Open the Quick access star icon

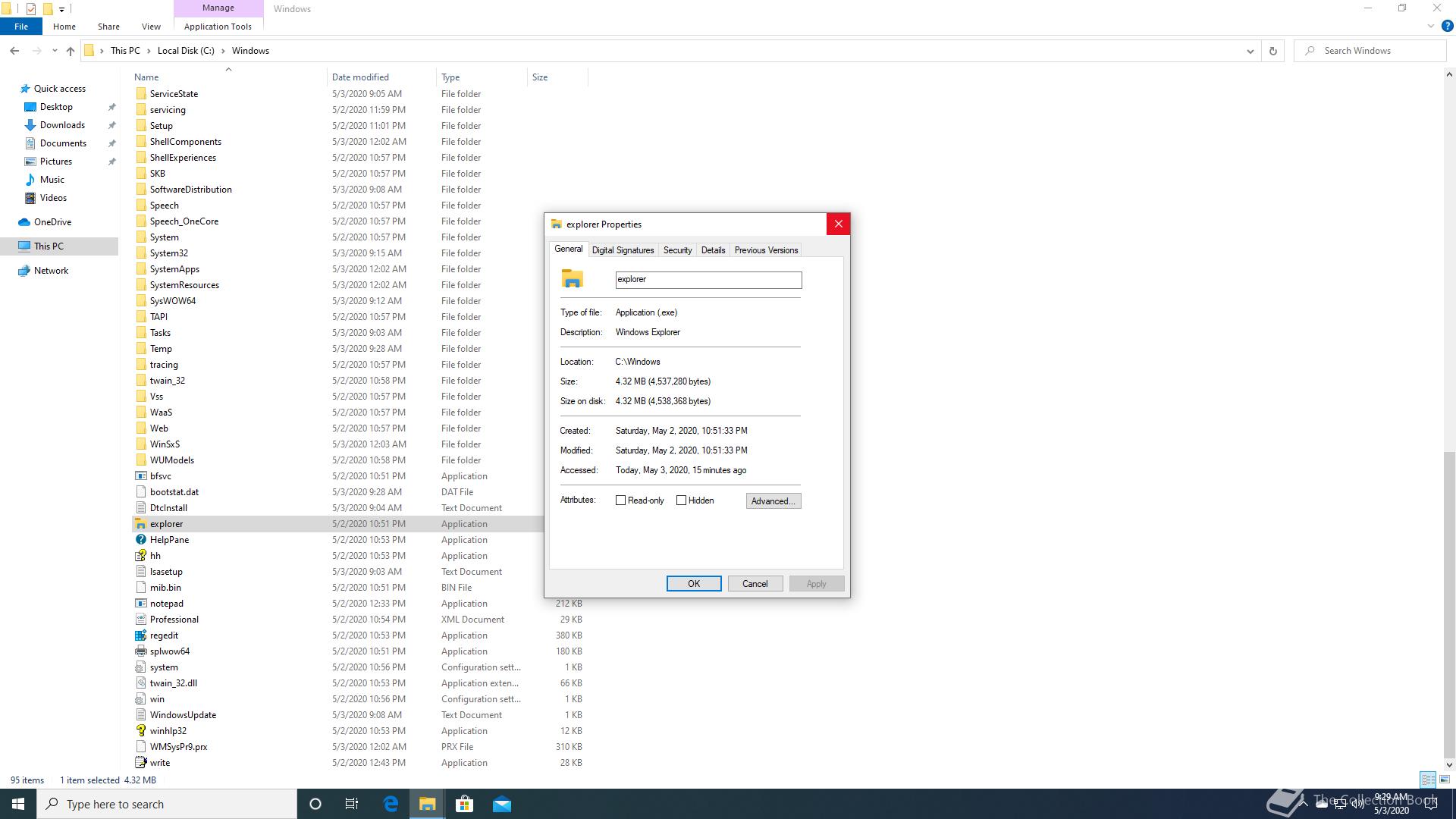pyautogui.click(x=25, y=89)
